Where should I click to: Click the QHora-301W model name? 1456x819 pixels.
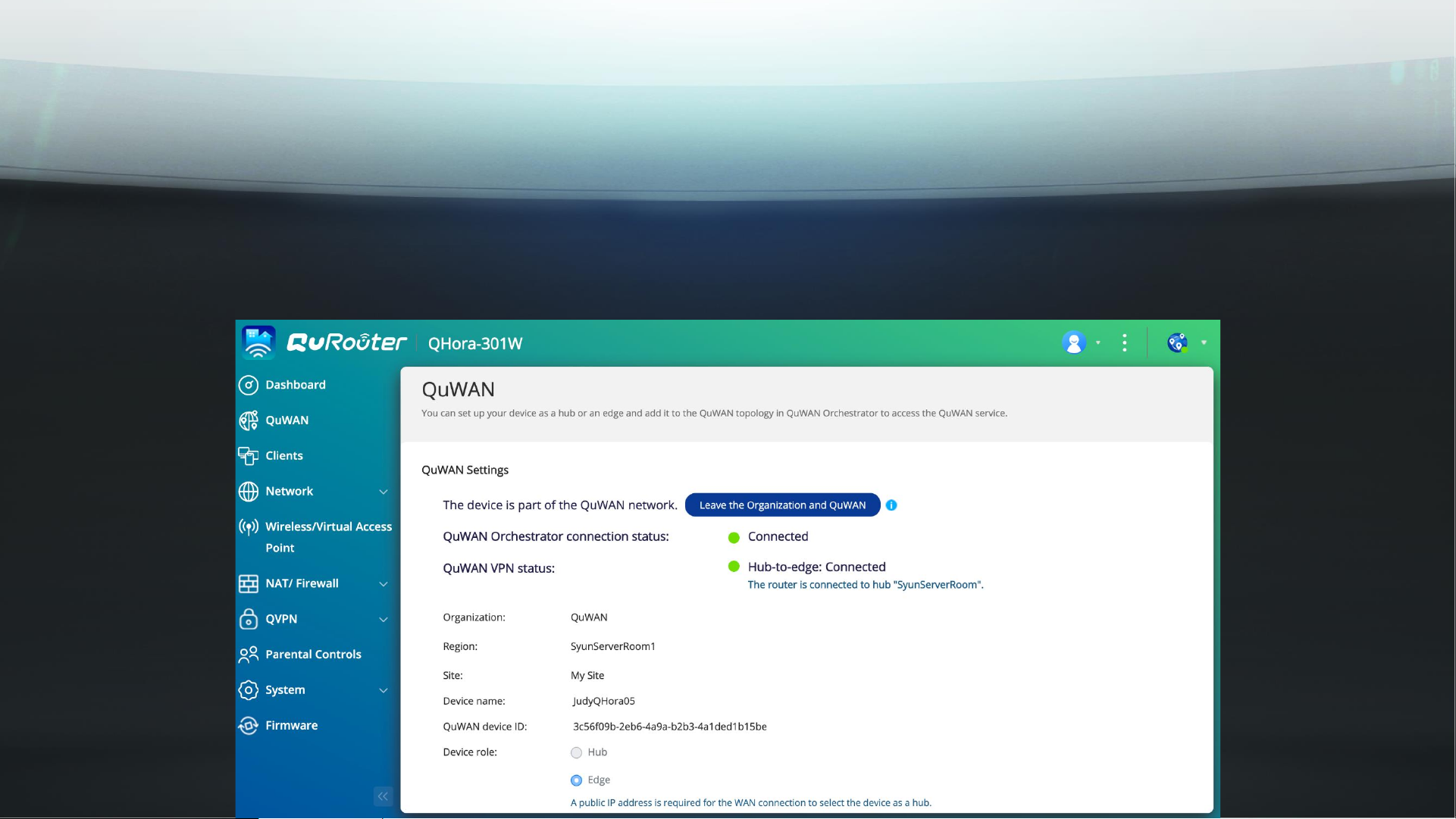pos(475,344)
